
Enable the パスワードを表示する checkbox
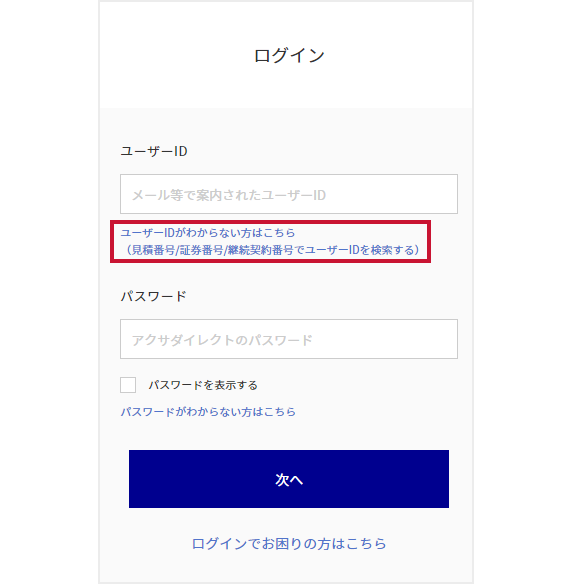click(128, 385)
